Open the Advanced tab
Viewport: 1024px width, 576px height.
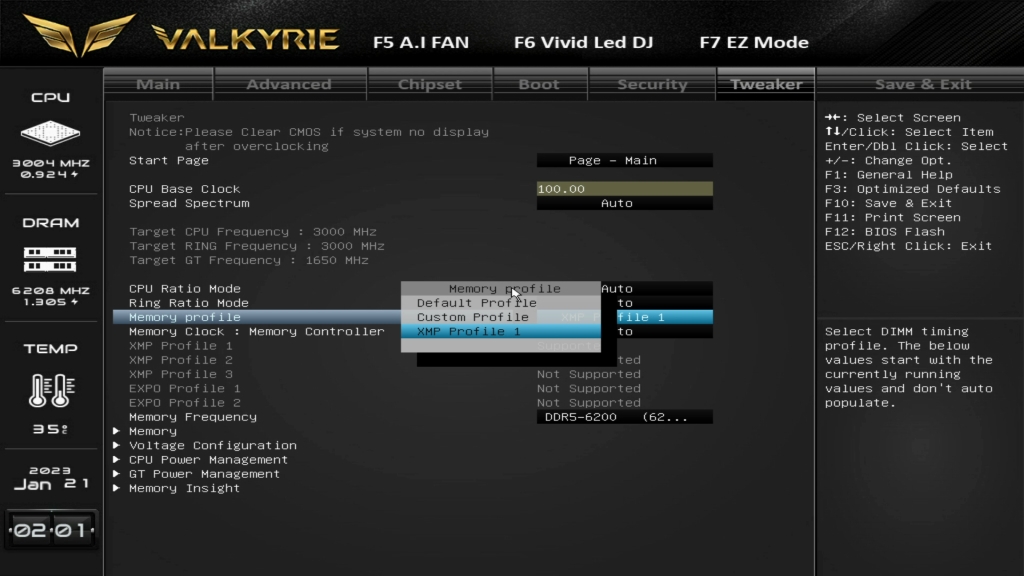[x=289, y=84]
